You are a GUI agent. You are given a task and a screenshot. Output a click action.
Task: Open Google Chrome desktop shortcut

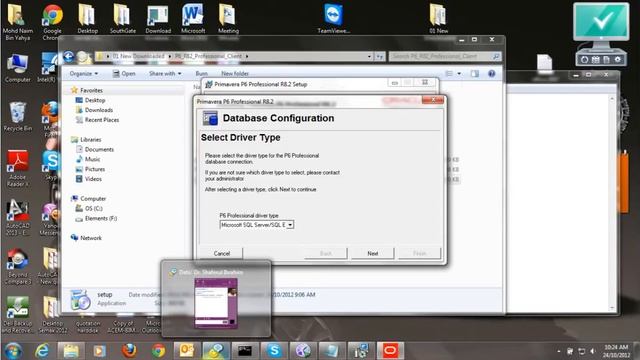52,22
